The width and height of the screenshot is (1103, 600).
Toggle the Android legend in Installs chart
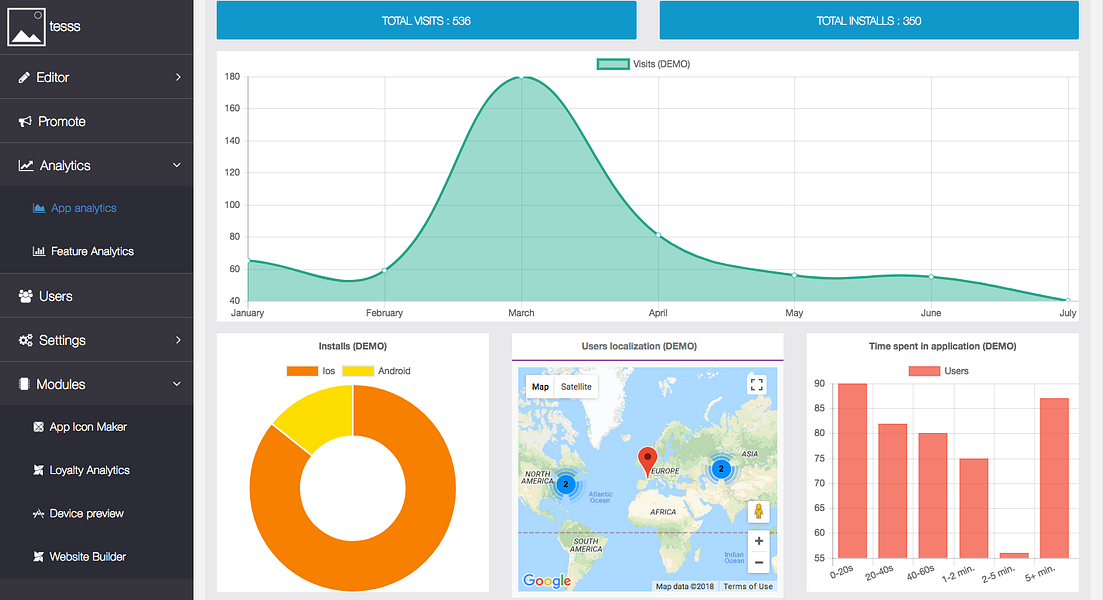376,371
